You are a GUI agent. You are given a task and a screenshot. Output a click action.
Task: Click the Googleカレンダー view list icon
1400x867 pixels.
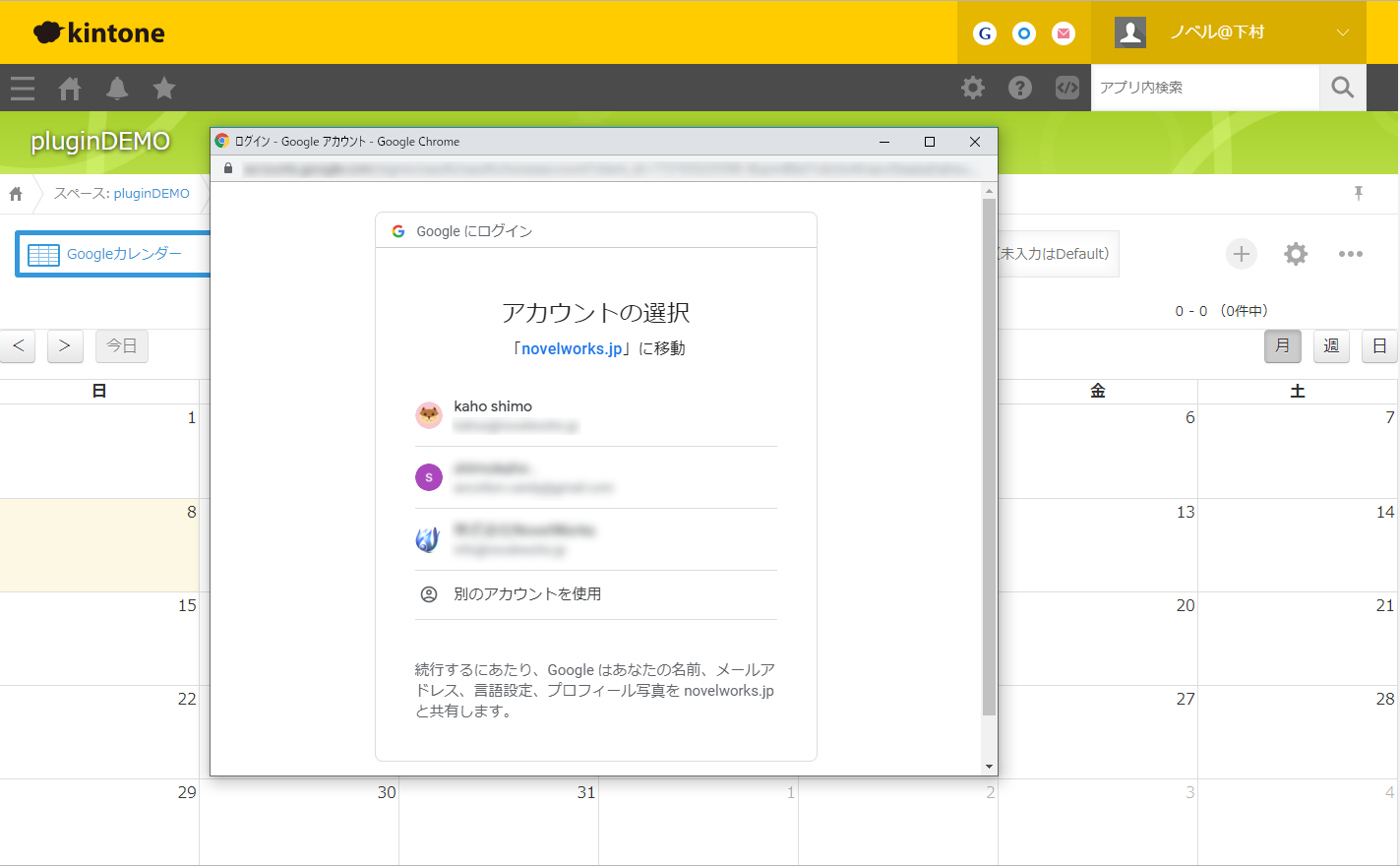[x=44, y=255]
